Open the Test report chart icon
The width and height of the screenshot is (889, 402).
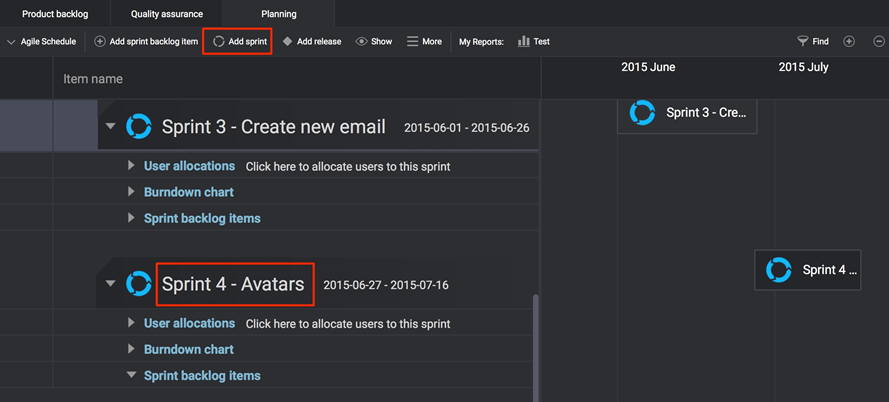coord(524,42)
